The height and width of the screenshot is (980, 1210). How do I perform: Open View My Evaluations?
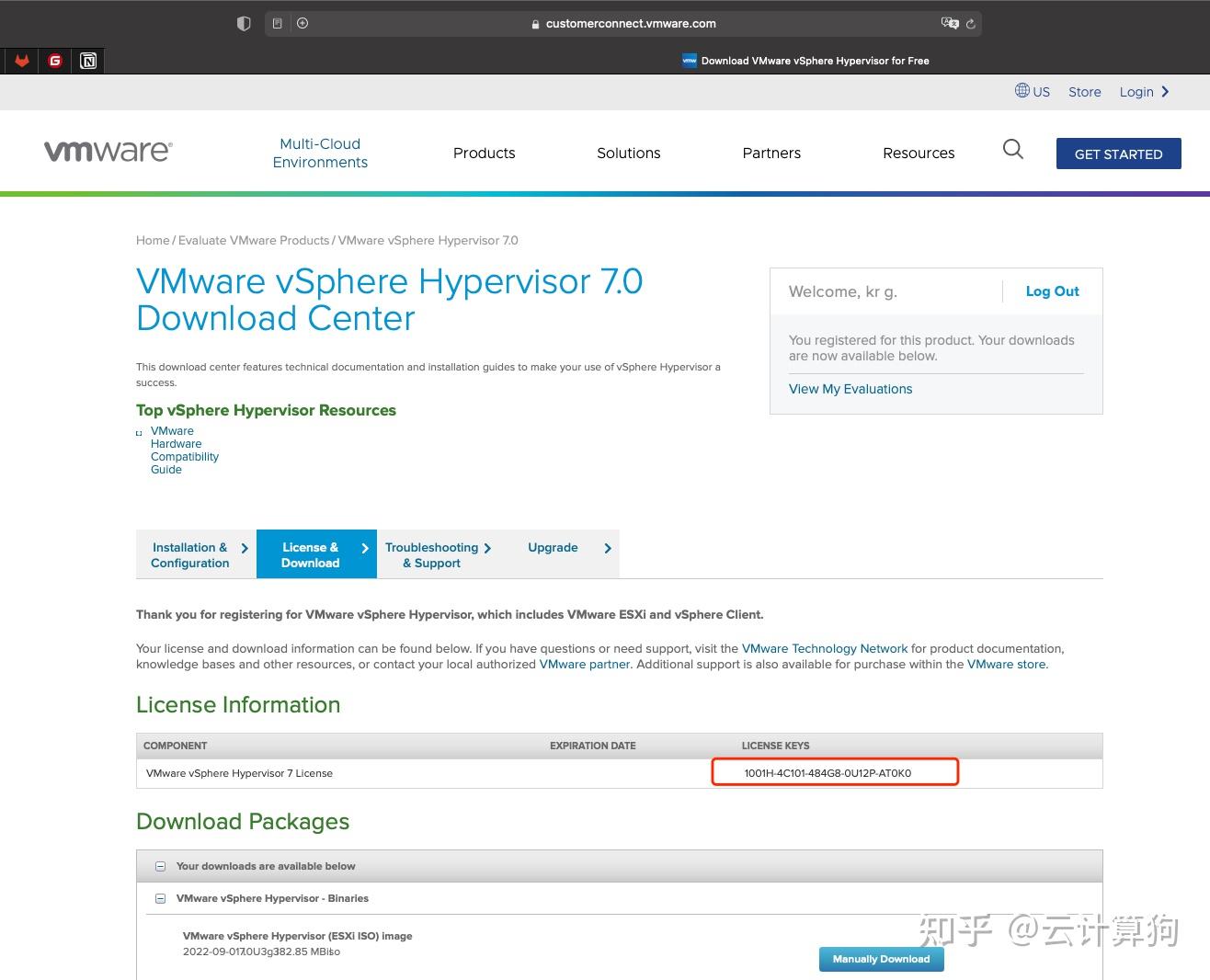850,388
